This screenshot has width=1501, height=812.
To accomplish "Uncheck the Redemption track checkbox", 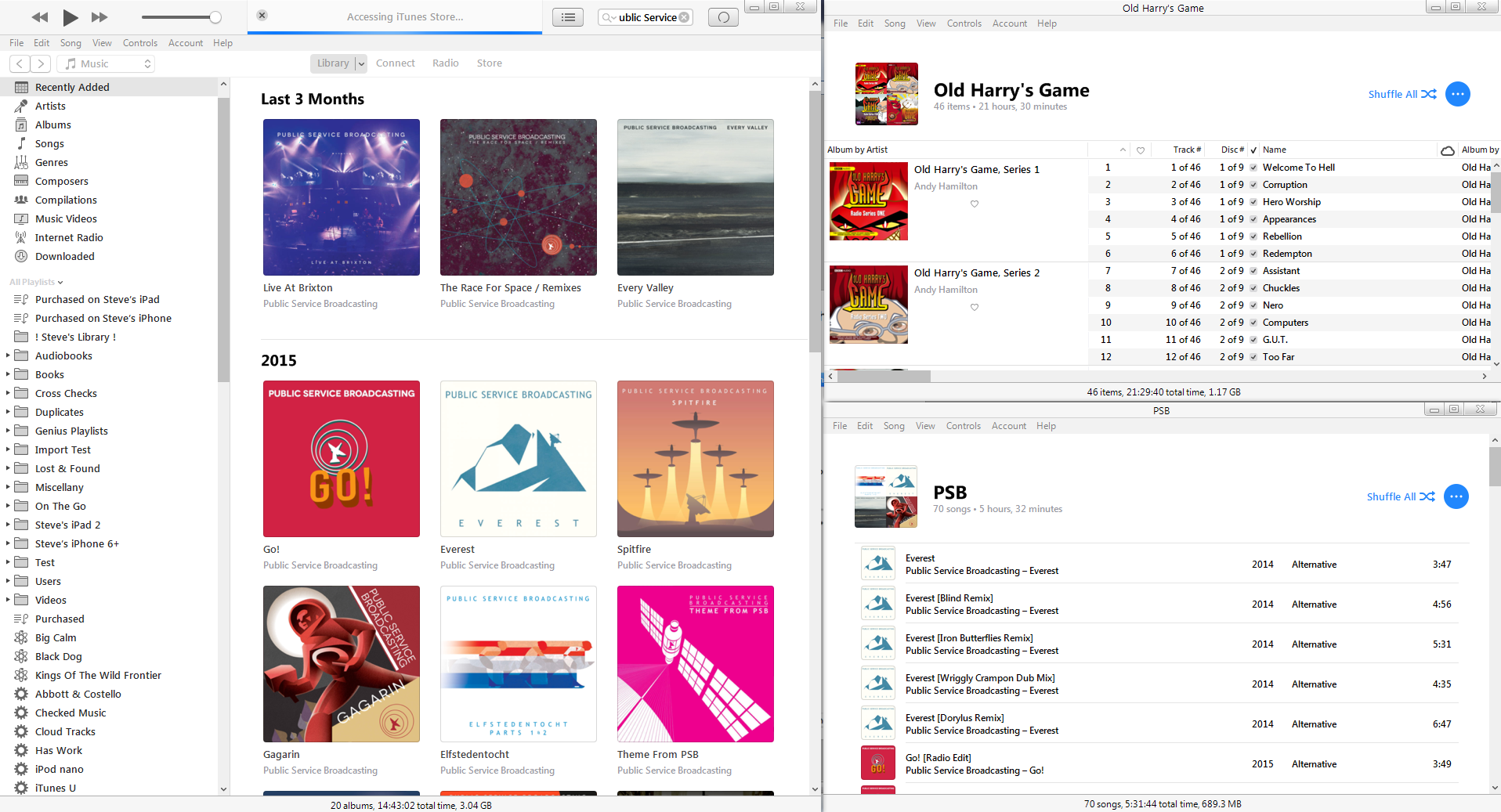I will tap(1253, 254).
